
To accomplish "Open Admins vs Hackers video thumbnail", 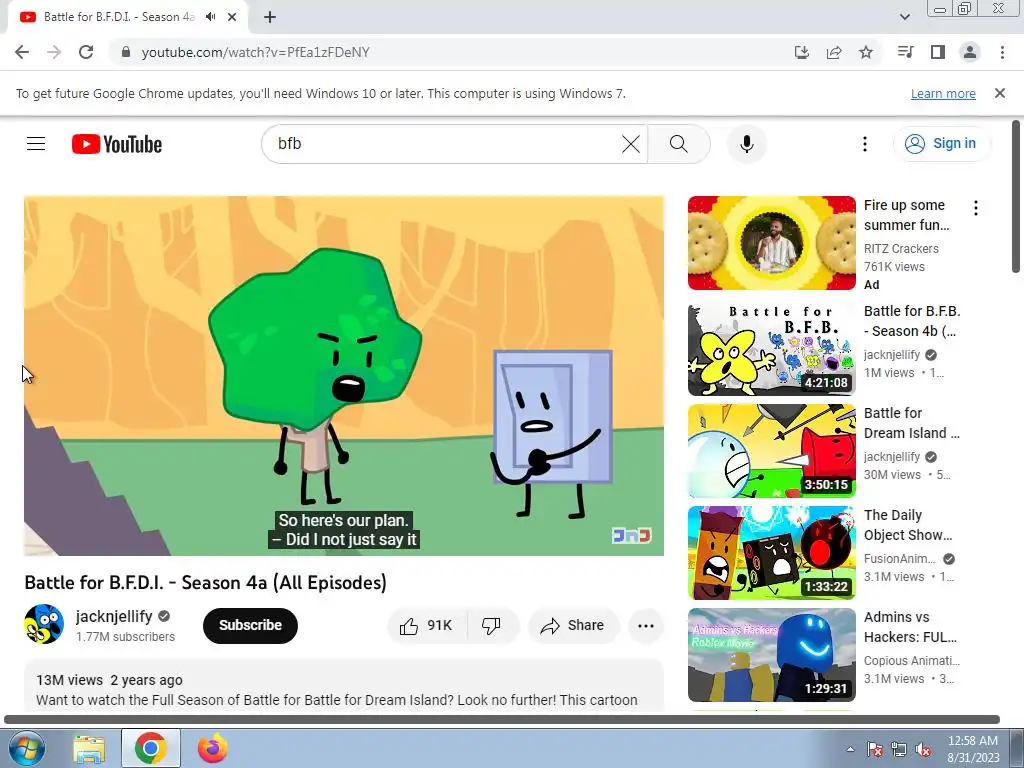I will click(x=771, y=655).
